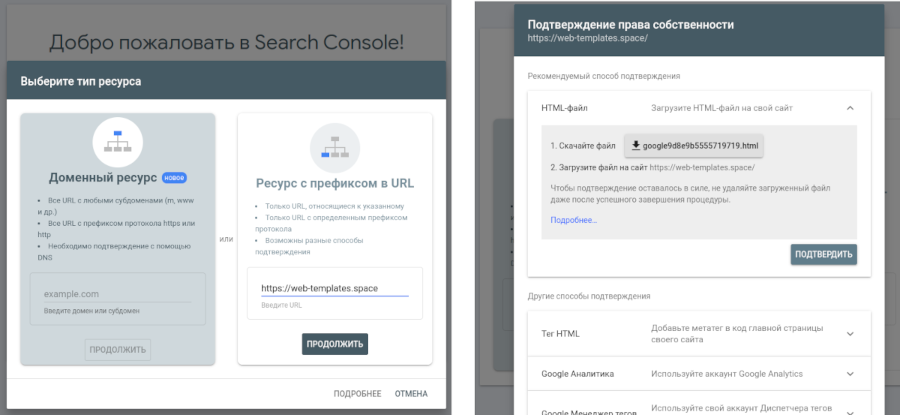Click the ПОДТВЕРДИТЬ button
The image size is (900, 415).
click(823, 254)
